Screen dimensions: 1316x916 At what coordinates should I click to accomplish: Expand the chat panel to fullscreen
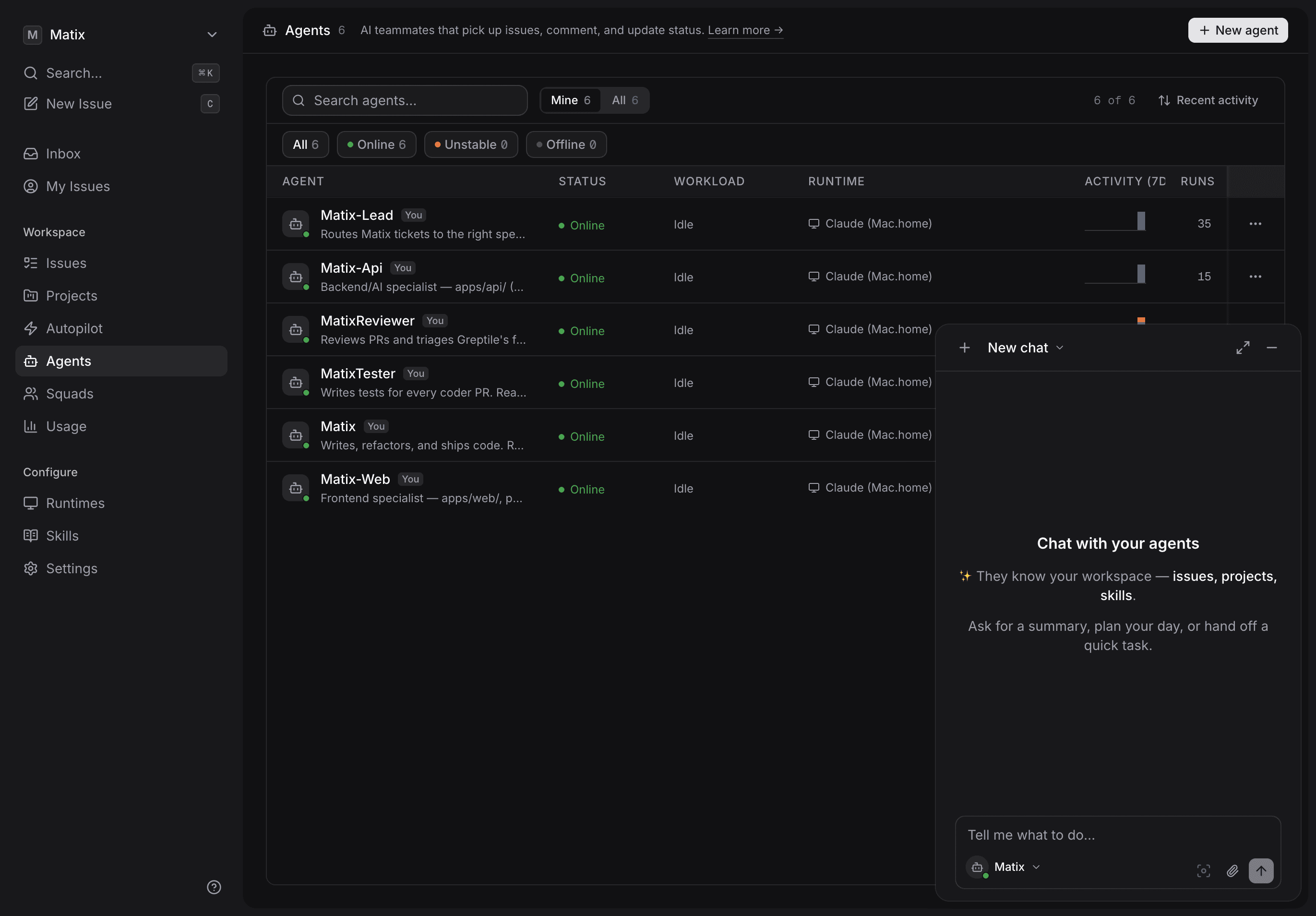(x=1243, y=348)
